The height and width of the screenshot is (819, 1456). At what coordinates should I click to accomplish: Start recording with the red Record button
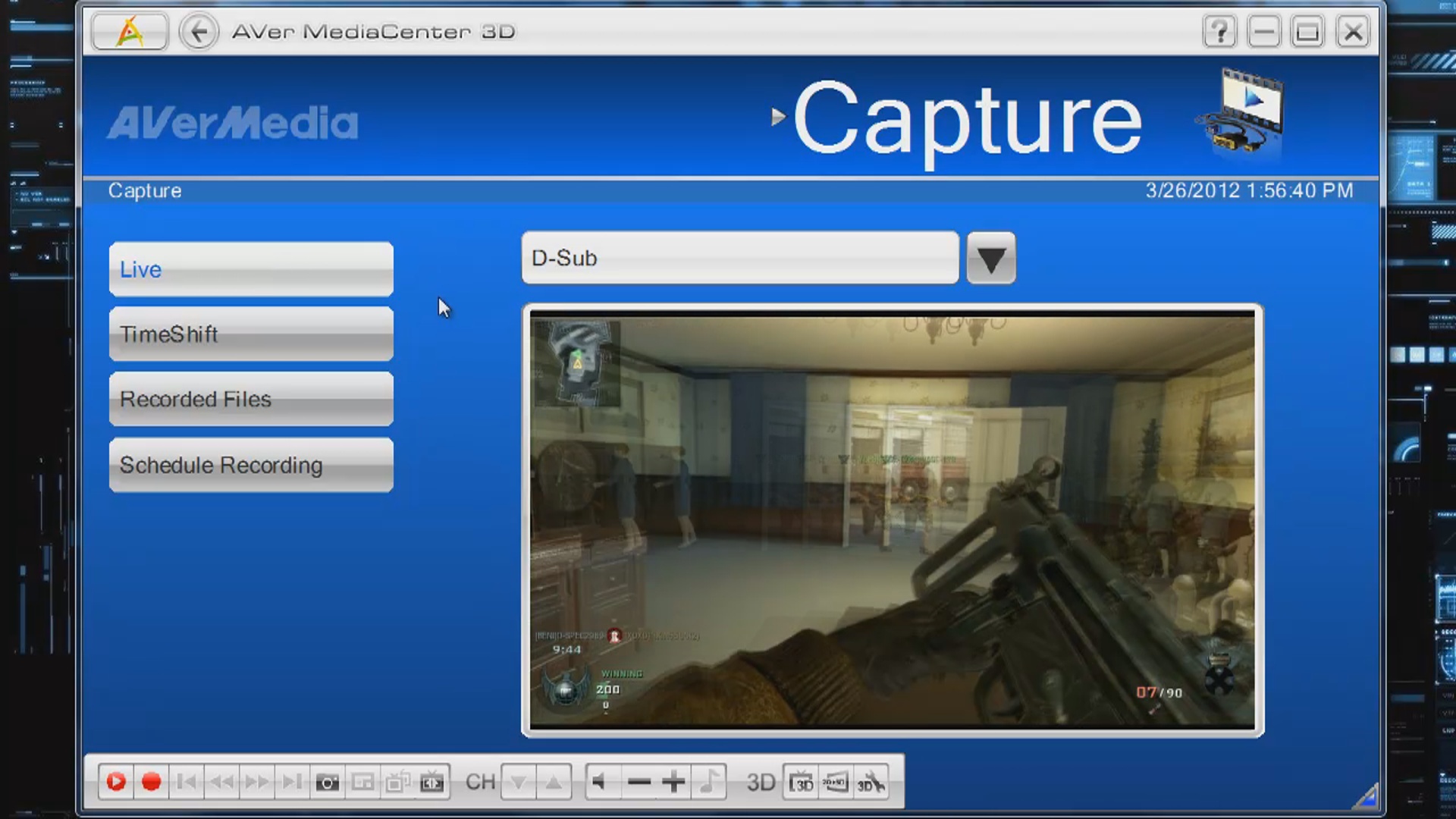151,782
